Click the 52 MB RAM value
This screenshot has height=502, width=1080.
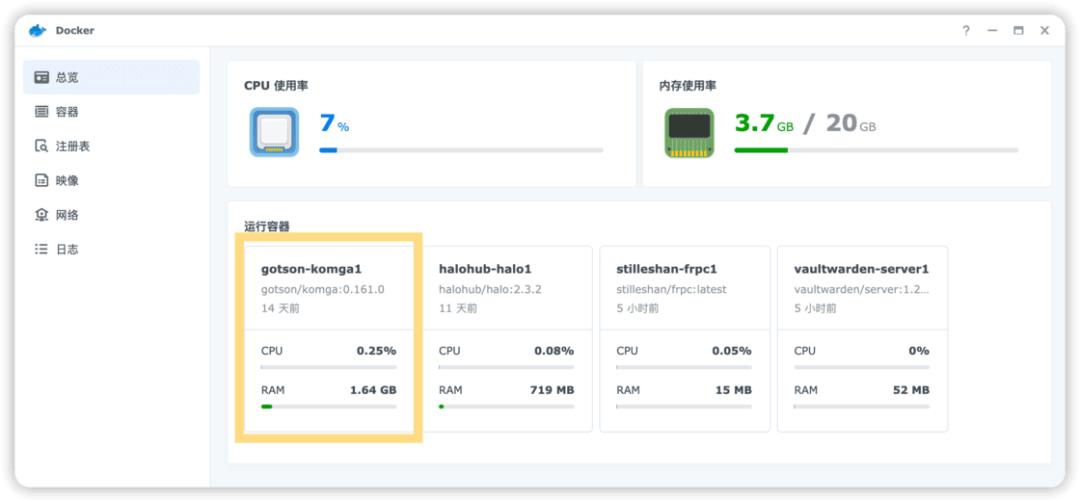tap(911, 390)
